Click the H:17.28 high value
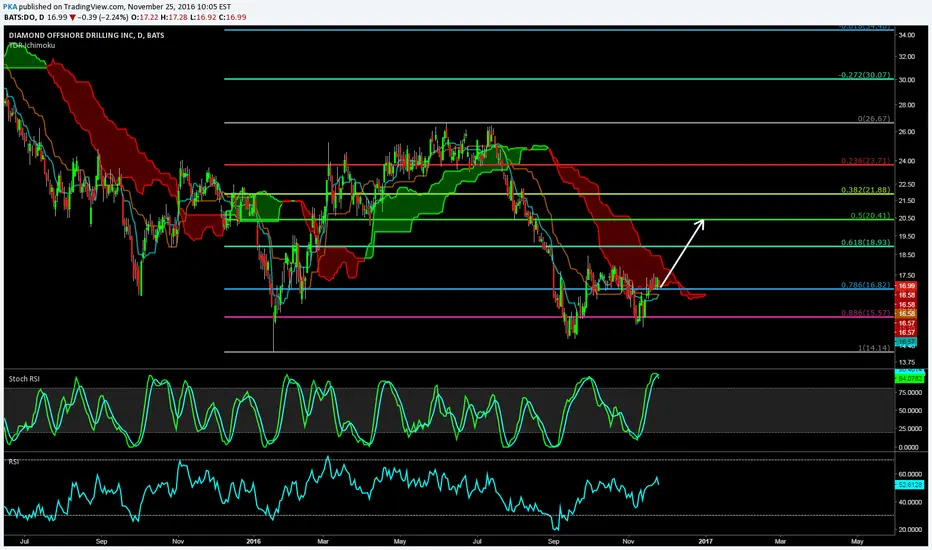This screenshot has height=550, width=932. coord(176,17)
